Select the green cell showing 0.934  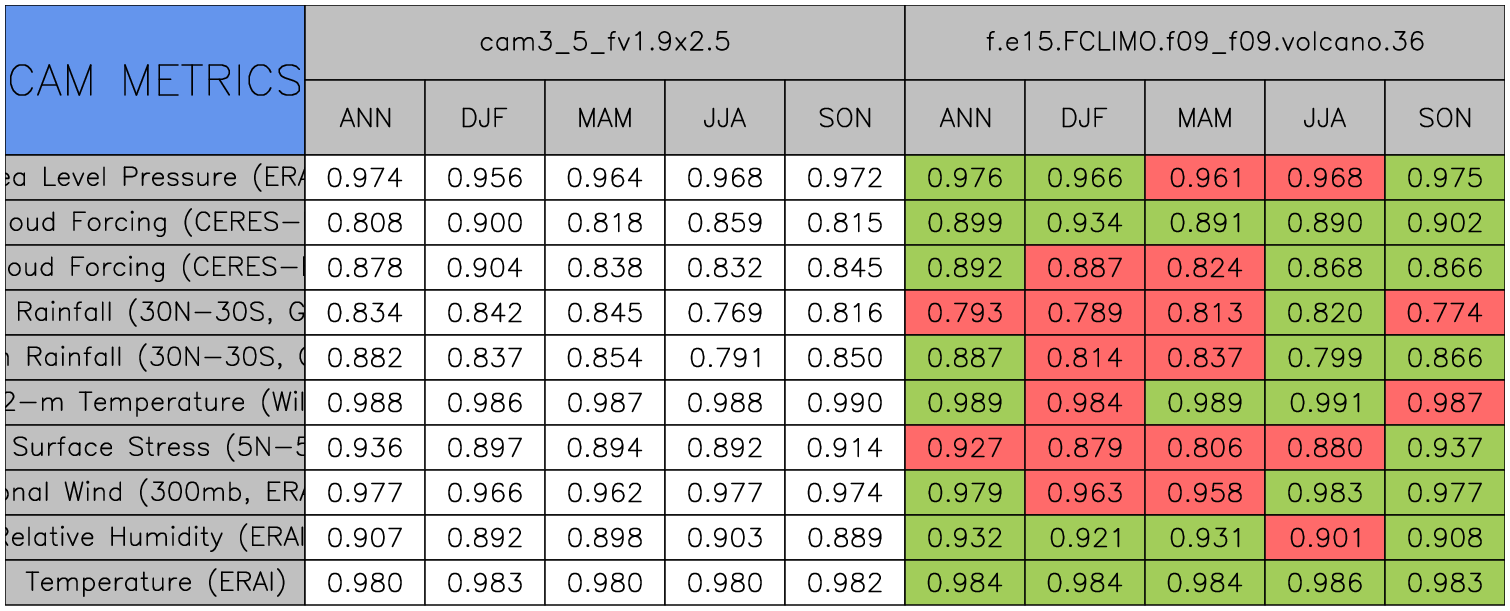pos(1084,223)
